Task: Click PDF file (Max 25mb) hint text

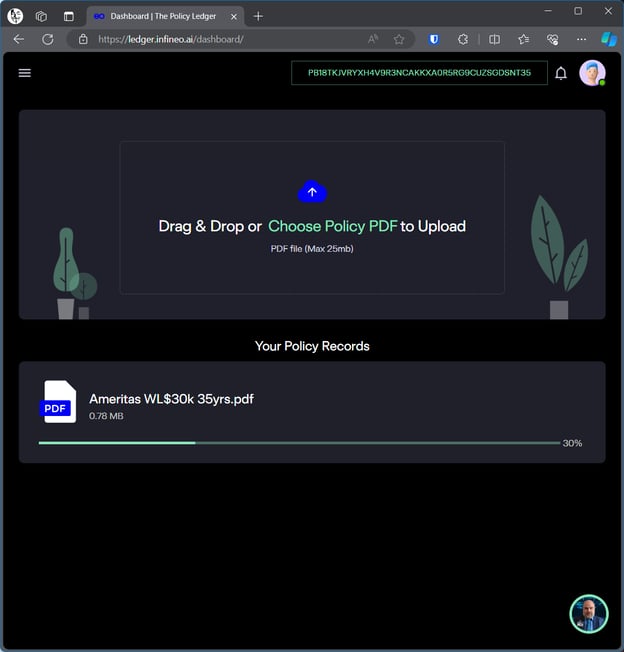Action: click(312, 249)
